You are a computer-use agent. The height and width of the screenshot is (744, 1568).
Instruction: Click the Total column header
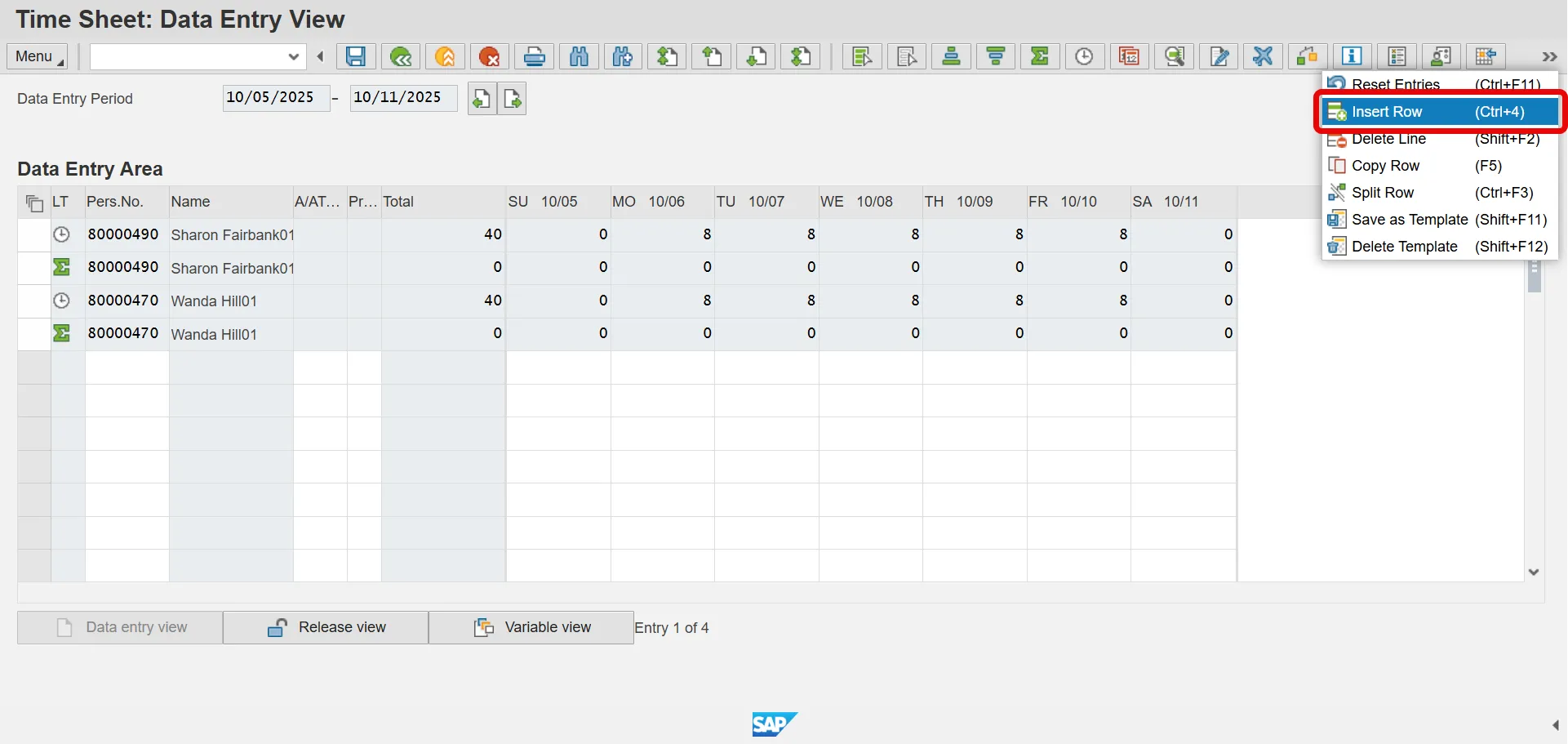(x=443, y=202)
